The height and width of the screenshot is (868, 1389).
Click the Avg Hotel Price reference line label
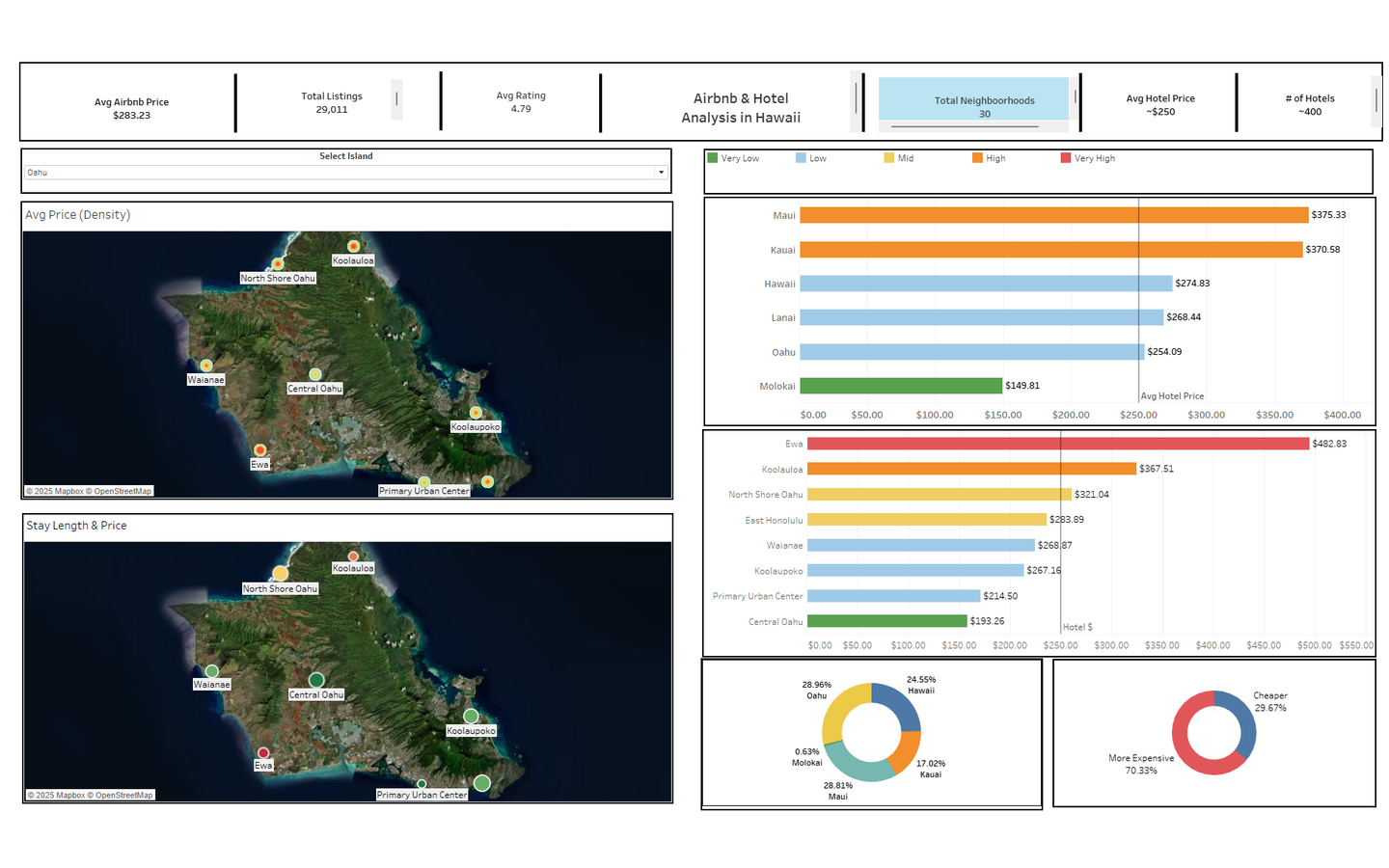pyautogui.click(x=1172, y=396)
